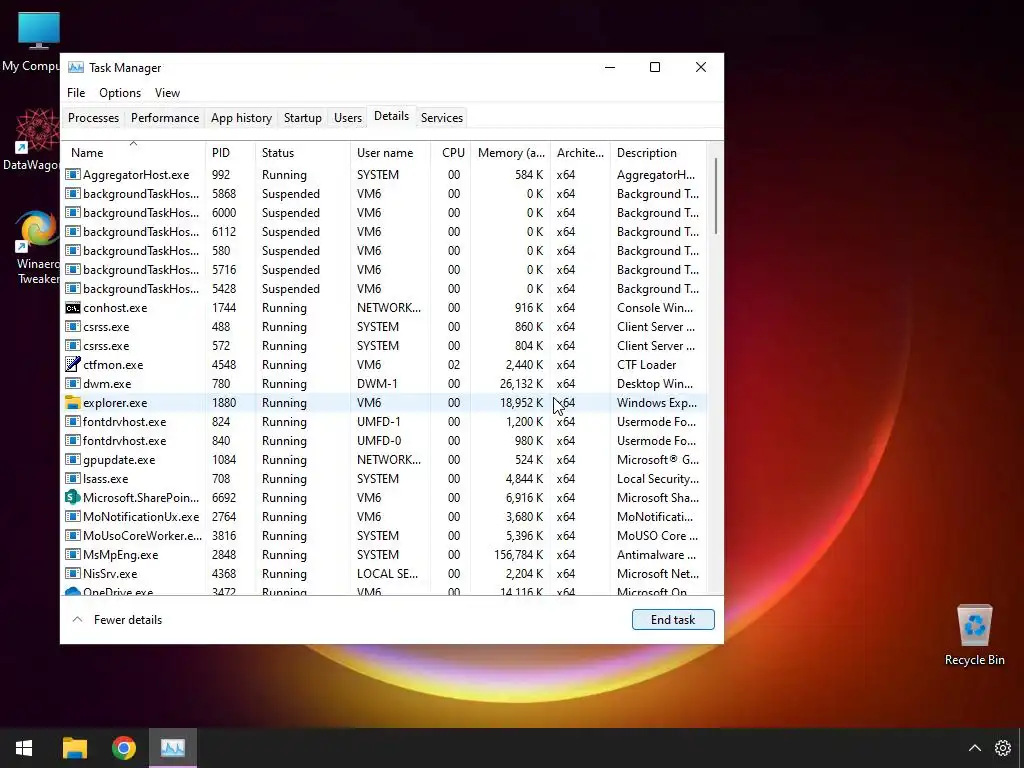Switch to the Processes tab
The image size is (1024, 768).
point(93,118)
